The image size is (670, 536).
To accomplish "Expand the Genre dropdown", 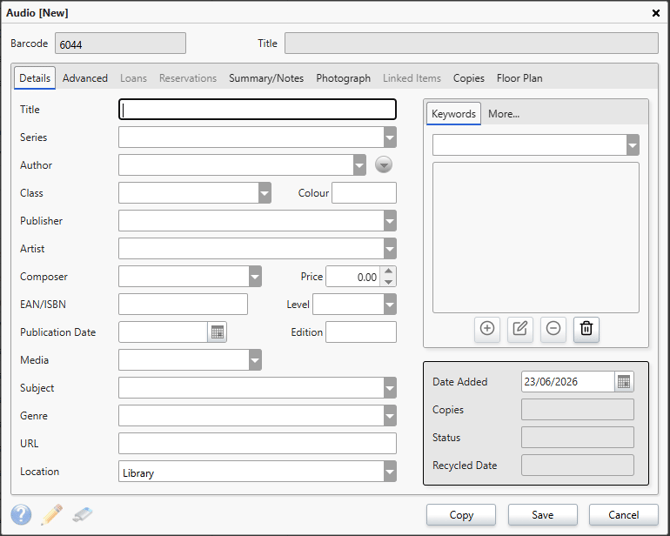I will click(x=390, y=416).
